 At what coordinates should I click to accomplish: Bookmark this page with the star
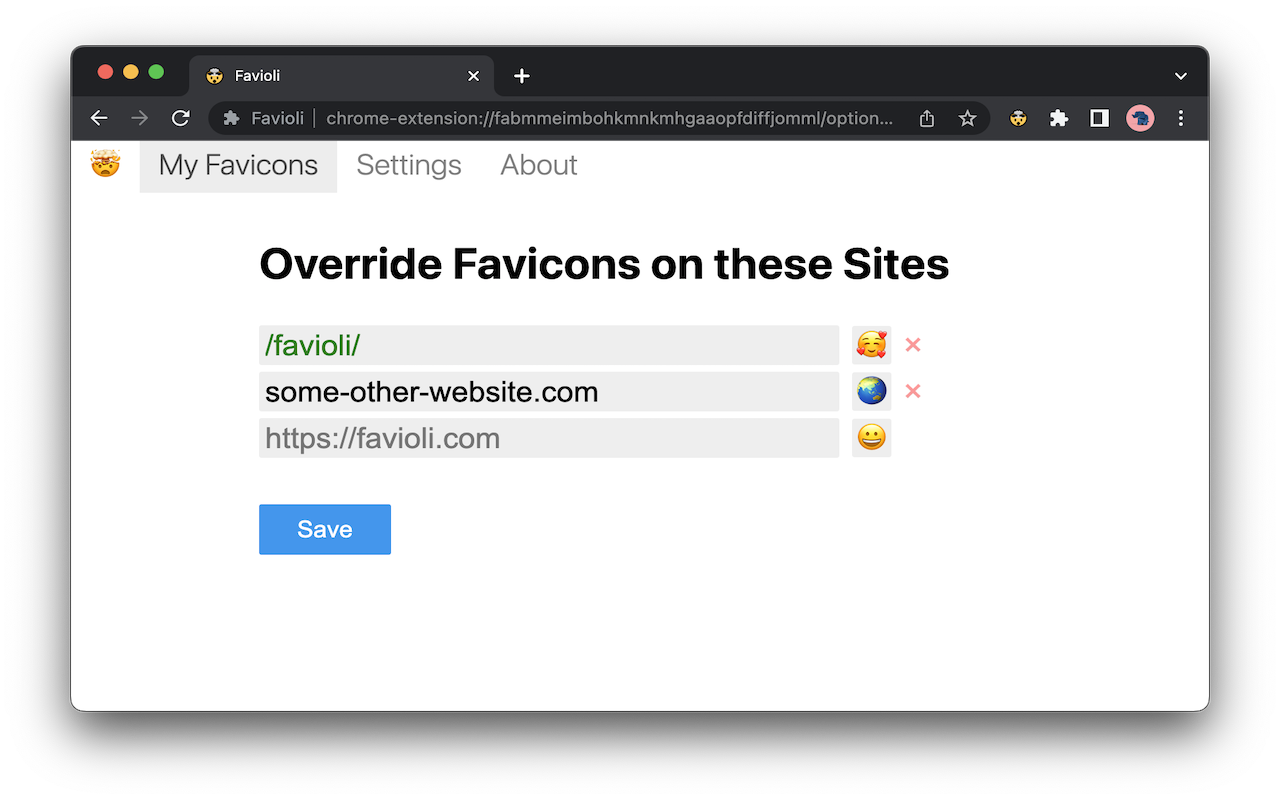[x=967, y=118]
